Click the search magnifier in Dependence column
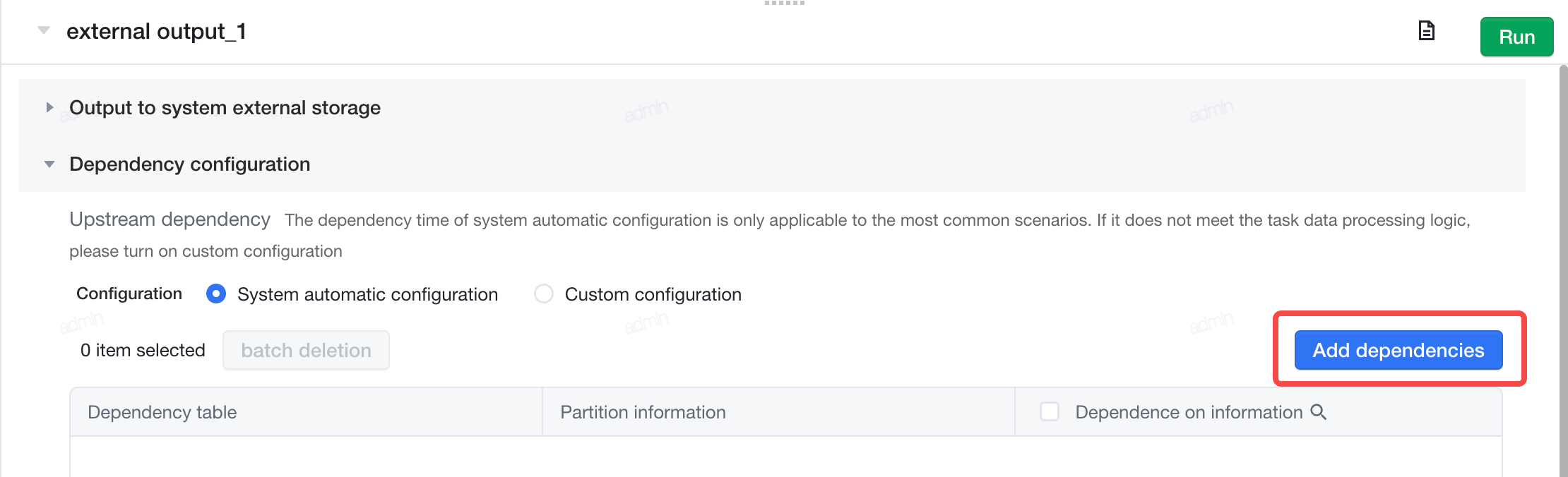Screen dimensions: 1568x477 tap(1318, 412)
